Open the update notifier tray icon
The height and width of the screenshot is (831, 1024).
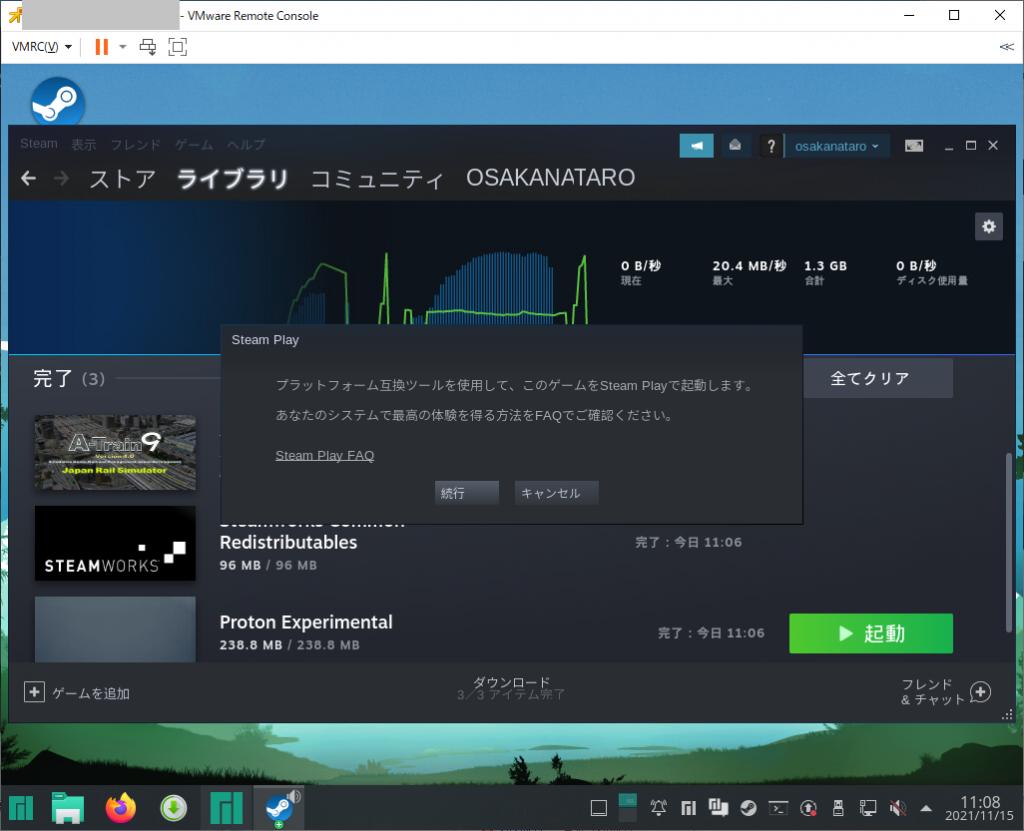click(808, 808)
